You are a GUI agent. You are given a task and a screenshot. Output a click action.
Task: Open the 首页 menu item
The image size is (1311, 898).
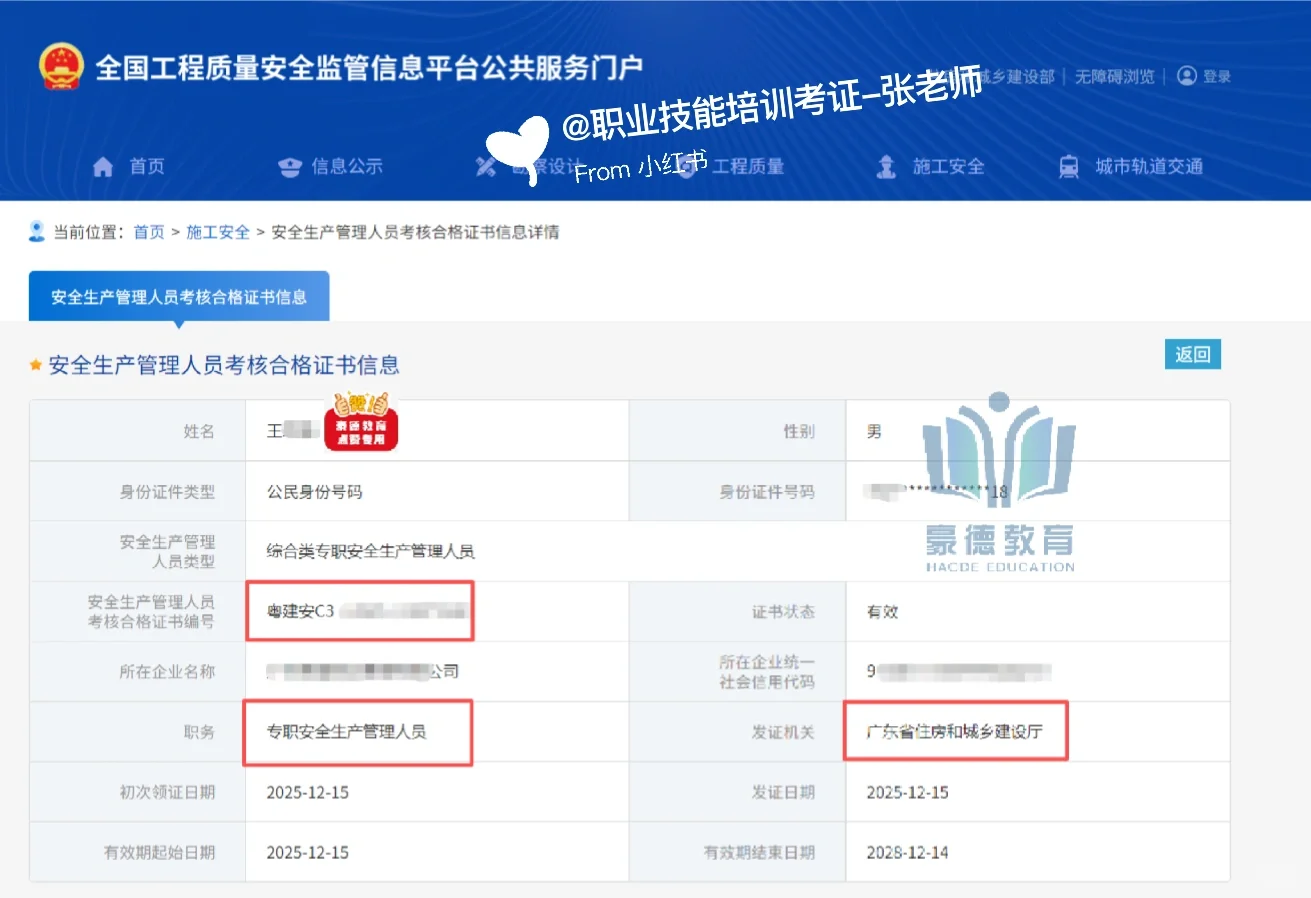click(x=146, y=167)
